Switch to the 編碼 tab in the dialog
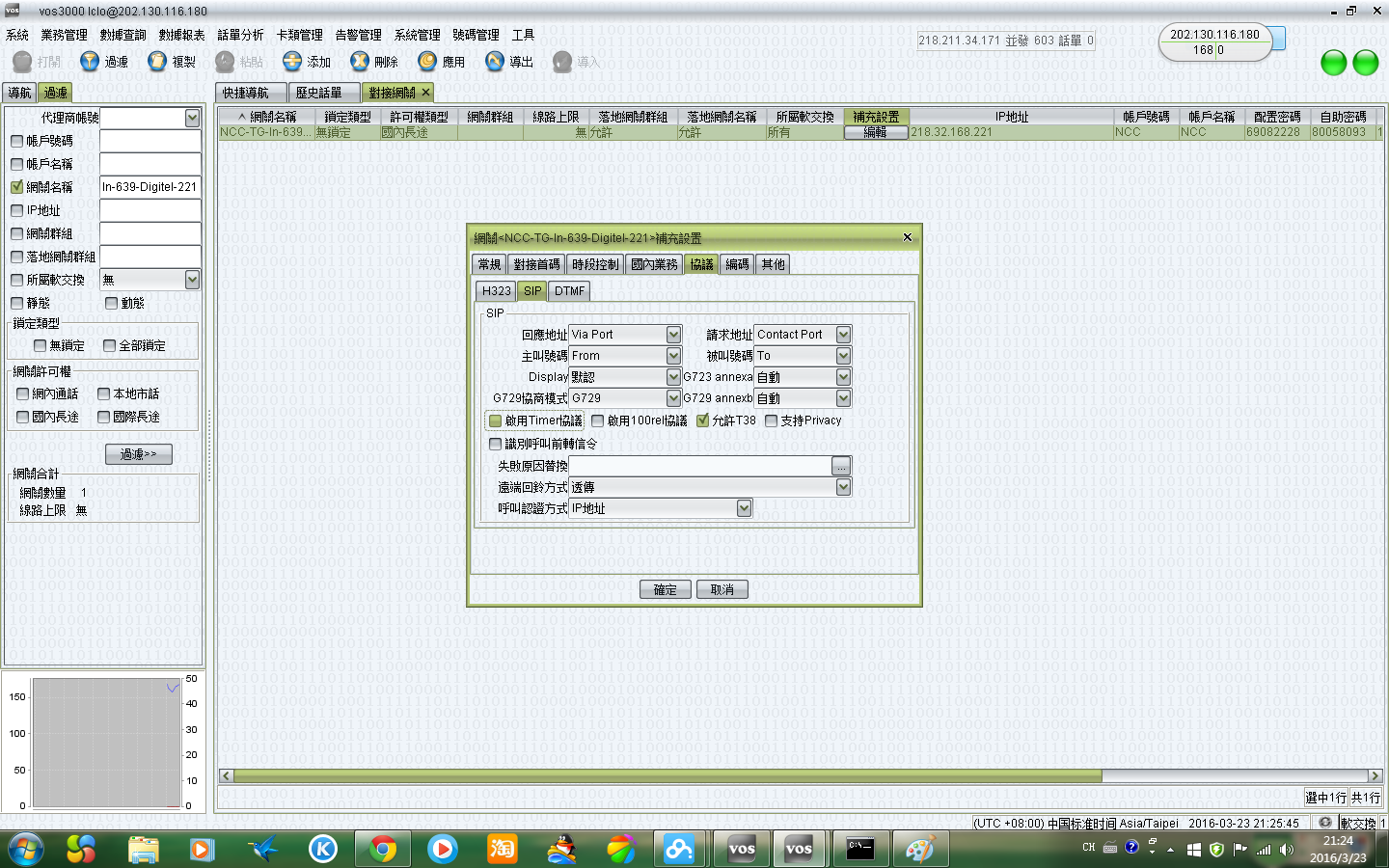The width and height of the screenshot is (1389, 868). click(737, 264)
